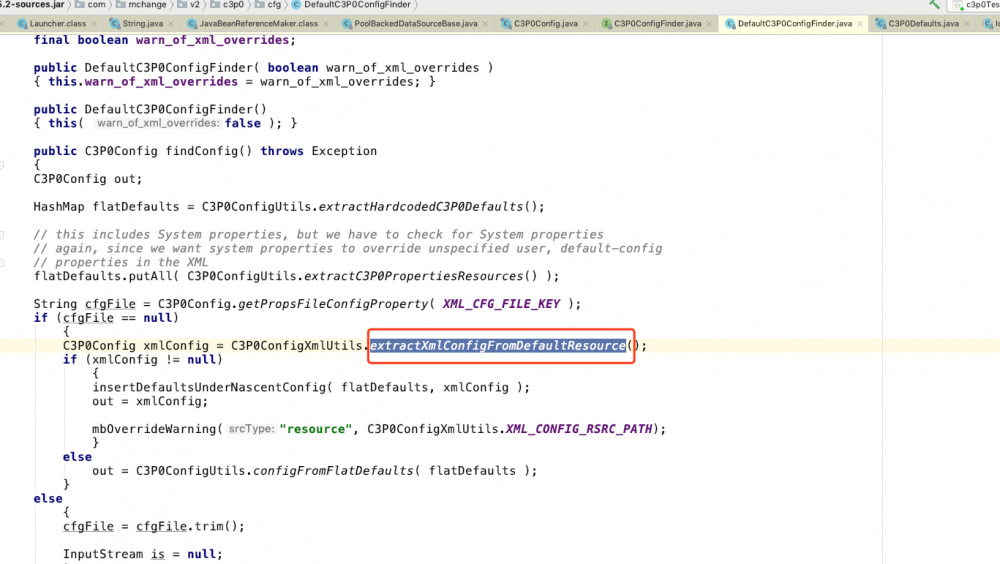Open the c3p0Test run configuration dropdown
Viewport: 1000px width, 564px height.
click(x=976, y=5)
